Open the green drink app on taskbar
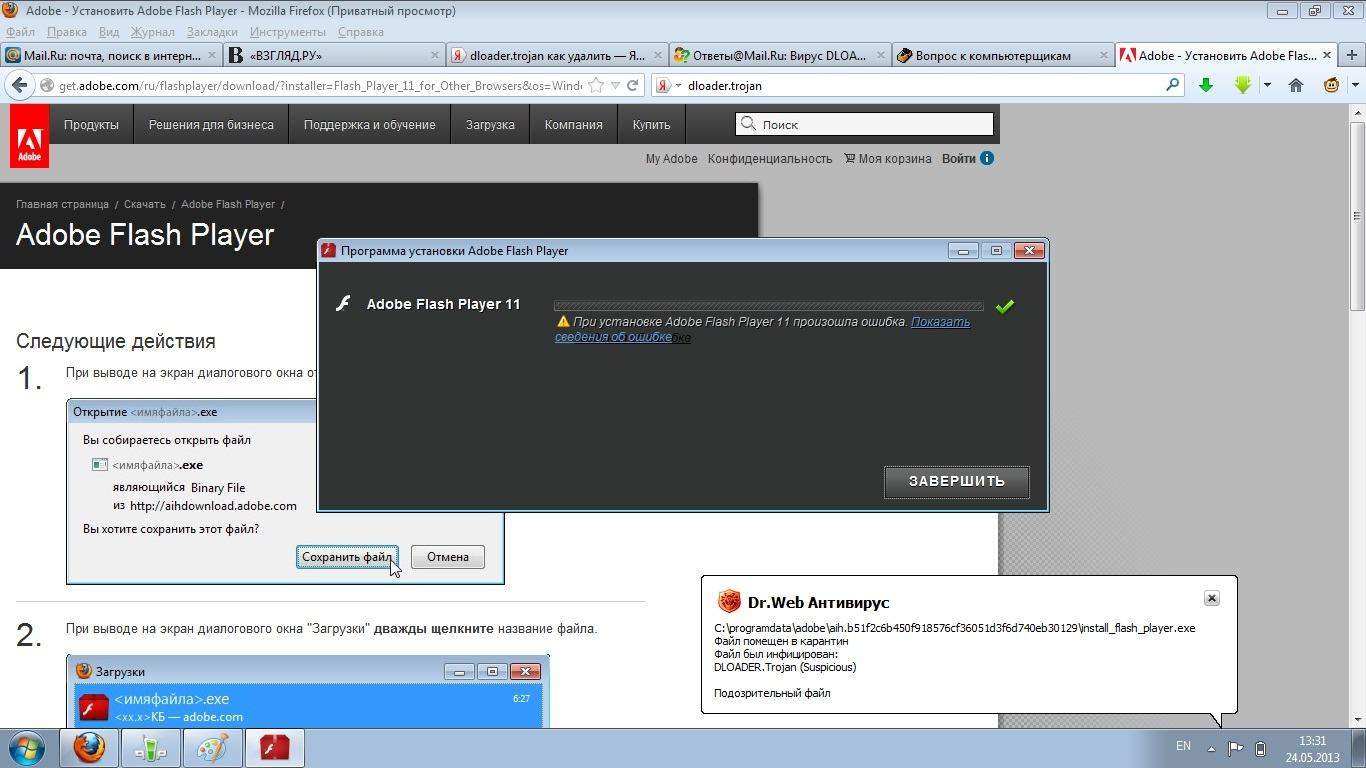The image size is (1366, 768). coord(151,748)
